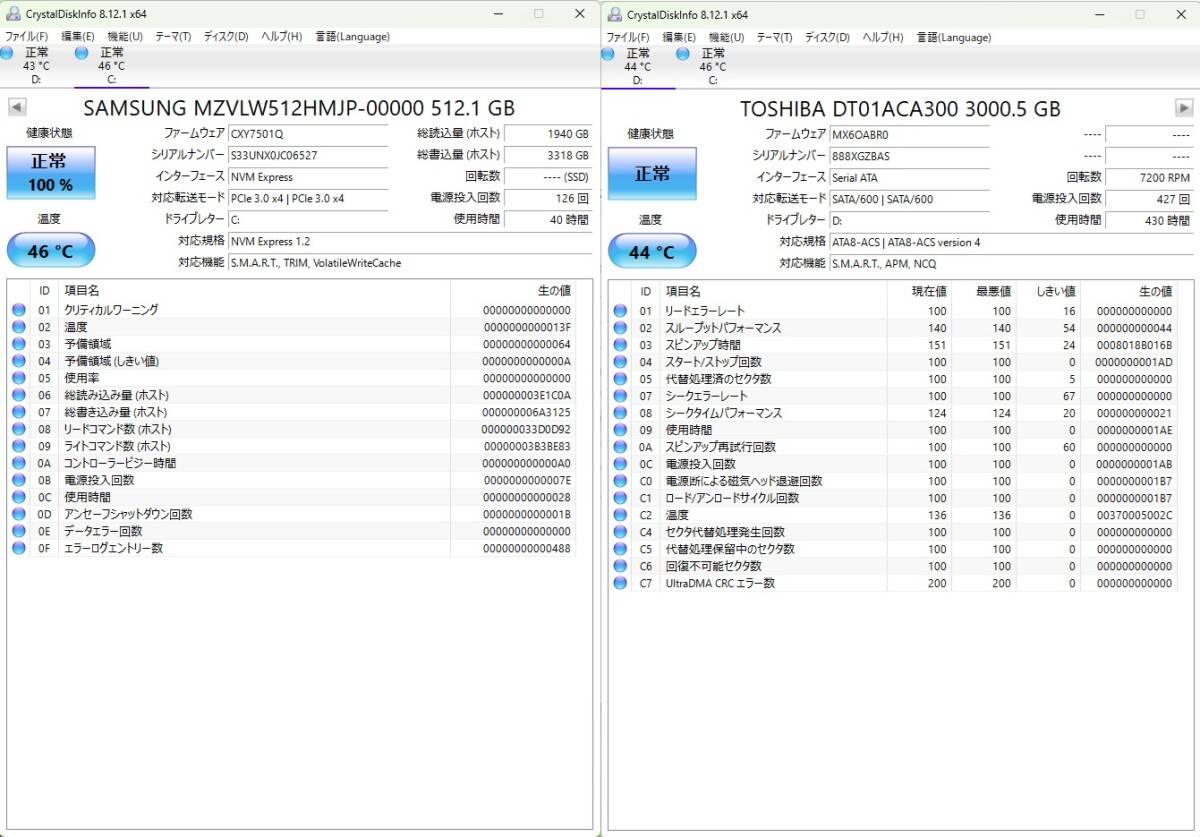This screenshot has height=837, width=1200.
Task: Select the C: disk tab in the Samsung window
Action: 111,65
